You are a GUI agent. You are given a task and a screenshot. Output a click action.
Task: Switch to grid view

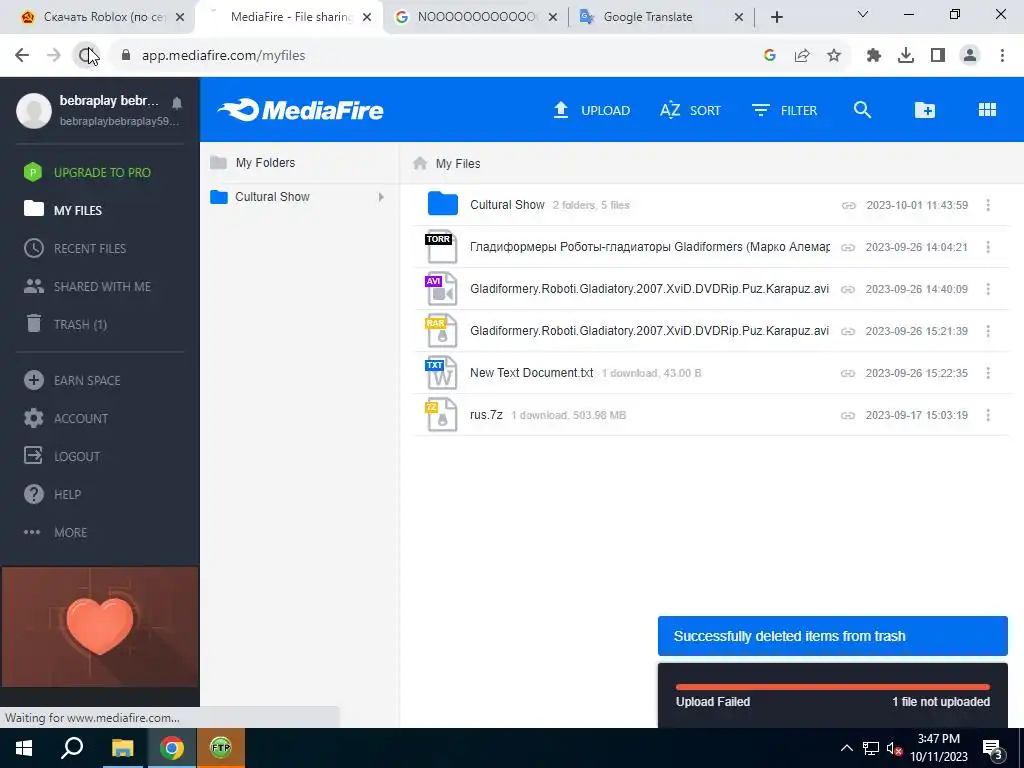pyautogui.click(x=987, y=110)
